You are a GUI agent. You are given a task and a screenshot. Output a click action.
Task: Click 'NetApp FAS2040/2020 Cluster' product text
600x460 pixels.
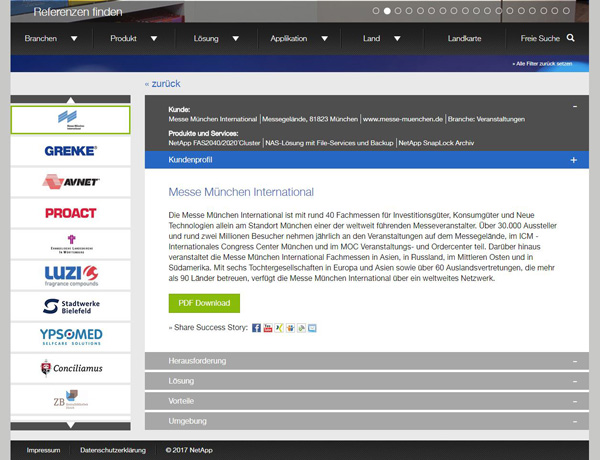point(214,143)
